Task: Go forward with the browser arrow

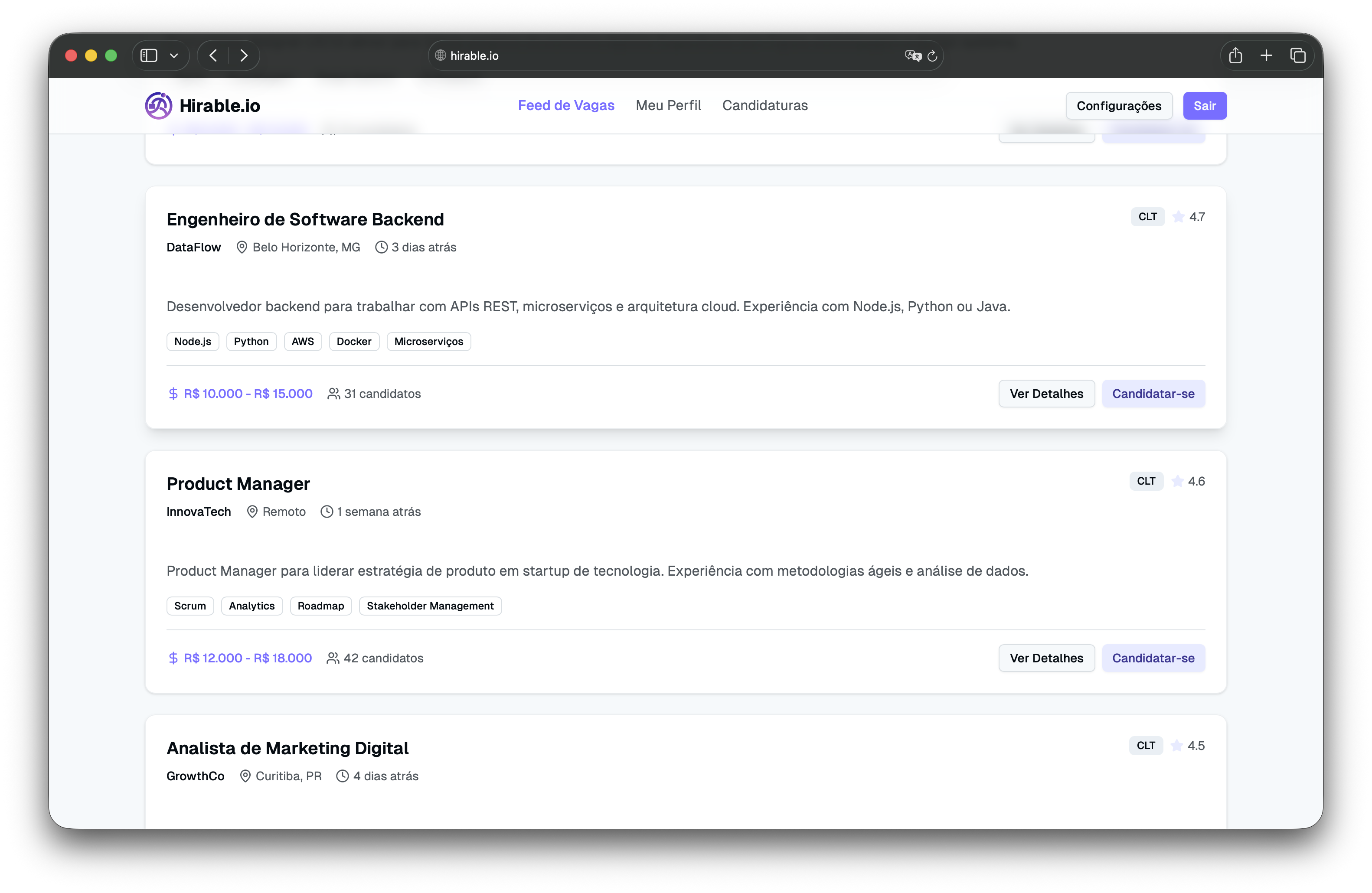Action: click(x=244, y=55)
